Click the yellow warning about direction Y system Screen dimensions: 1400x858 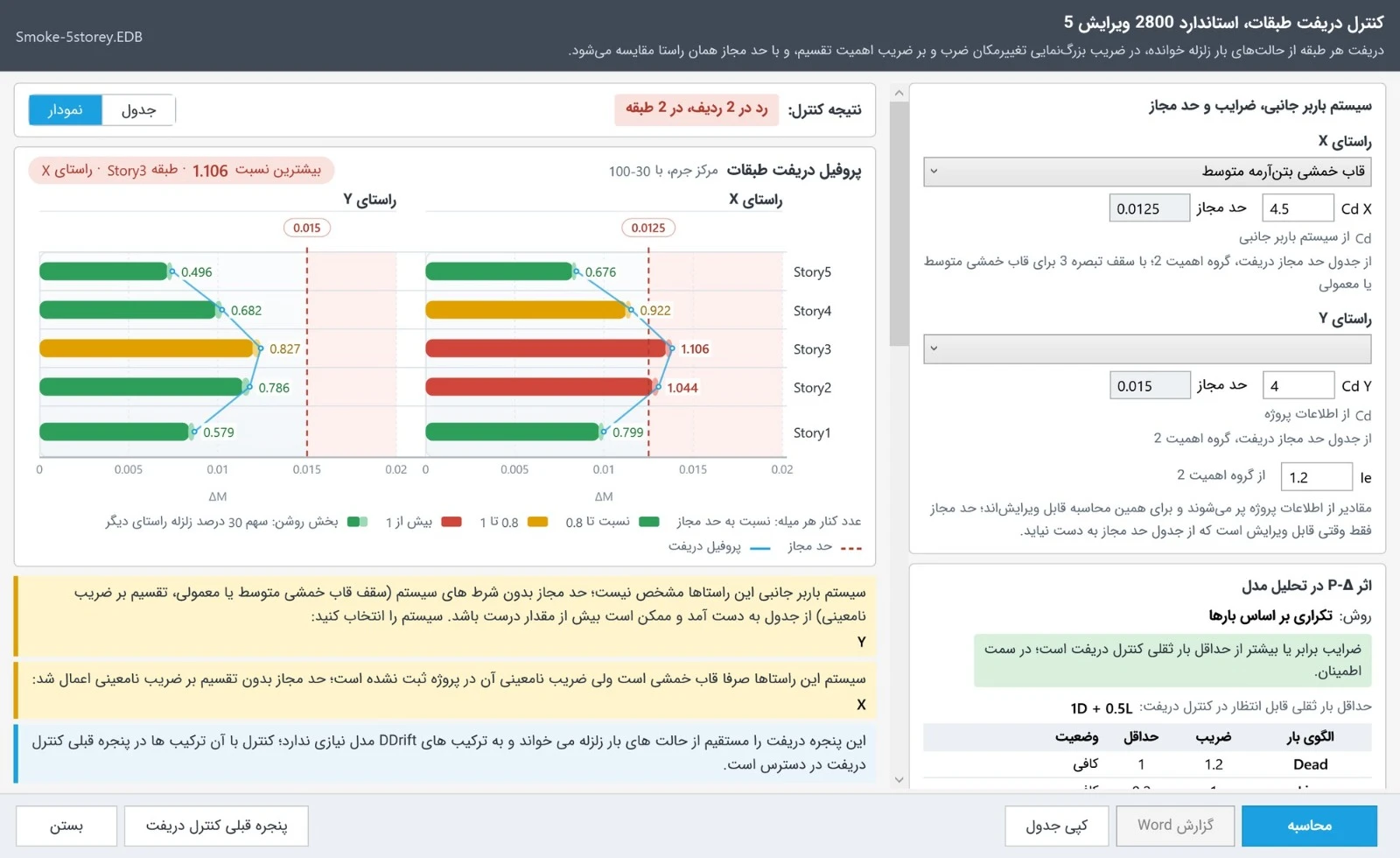click(x=444, y=616)
